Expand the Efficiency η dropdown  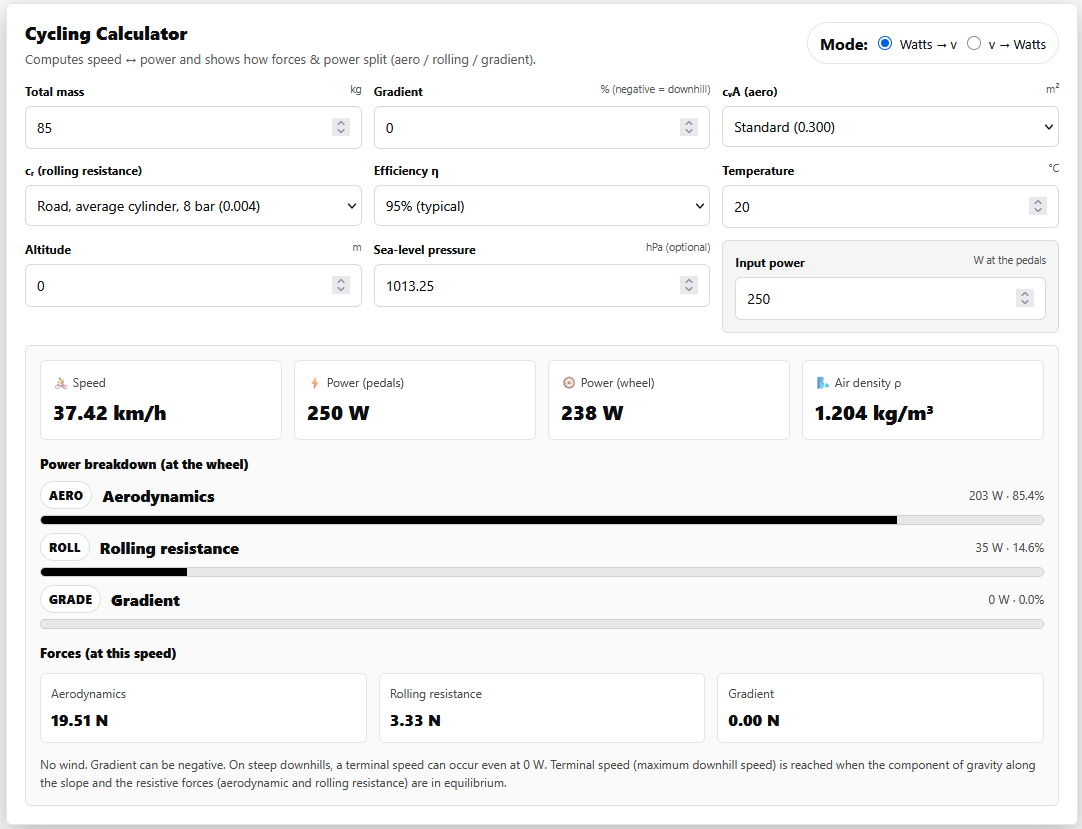(x=541, y=206)
